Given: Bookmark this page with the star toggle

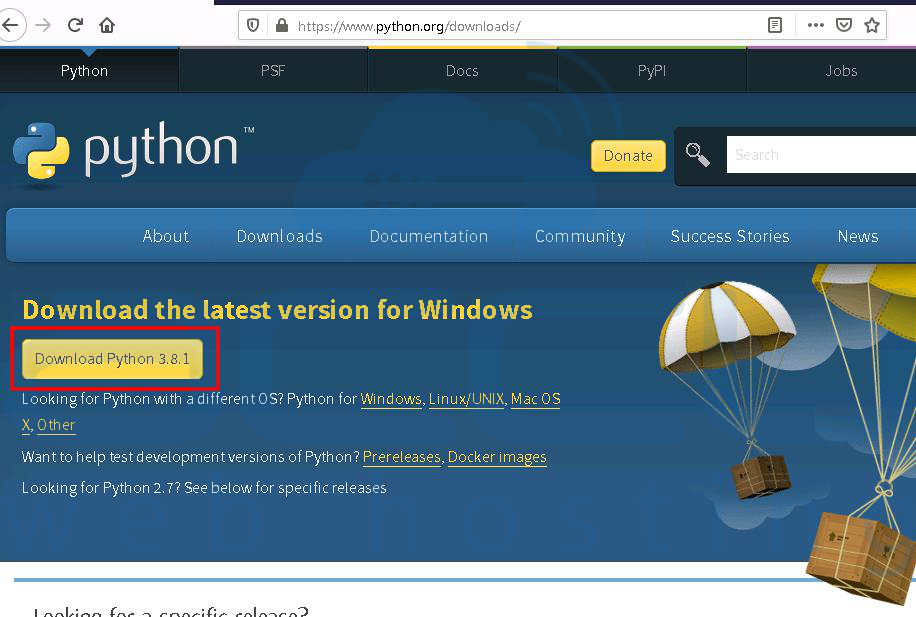Looking at the screenshot, I should click(872, 25).
